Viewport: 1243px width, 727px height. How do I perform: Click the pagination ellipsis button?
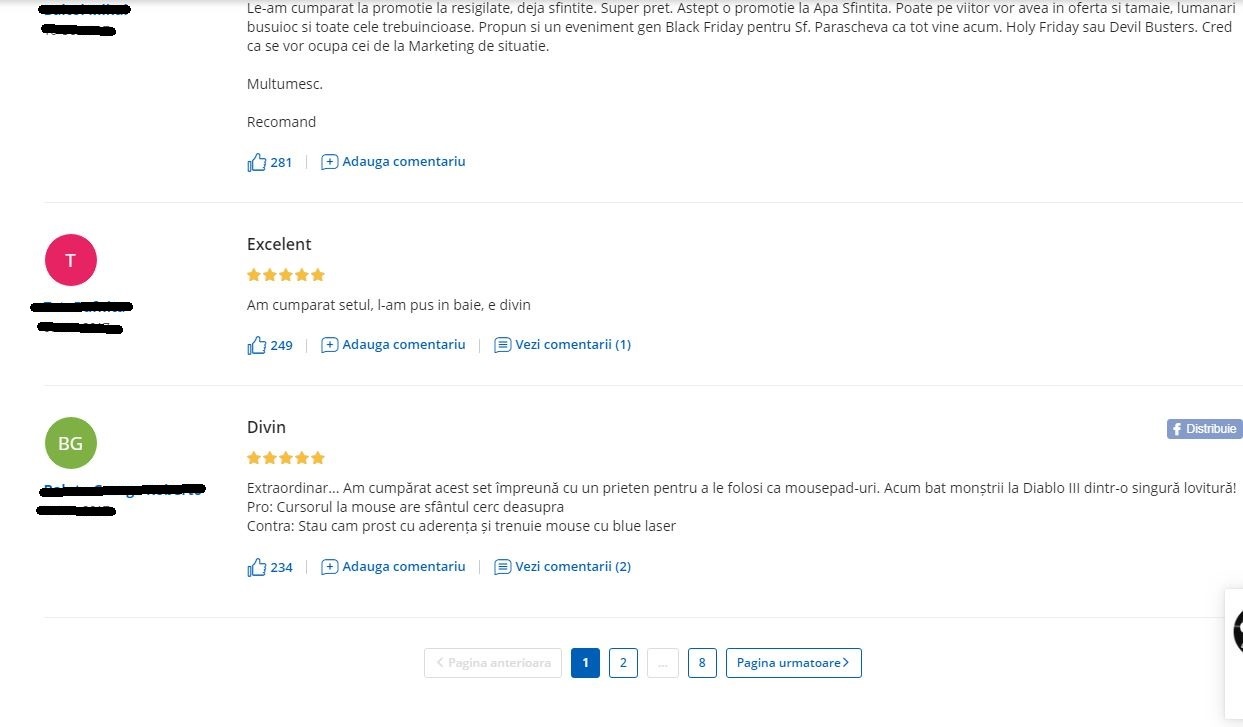(662, 663)
